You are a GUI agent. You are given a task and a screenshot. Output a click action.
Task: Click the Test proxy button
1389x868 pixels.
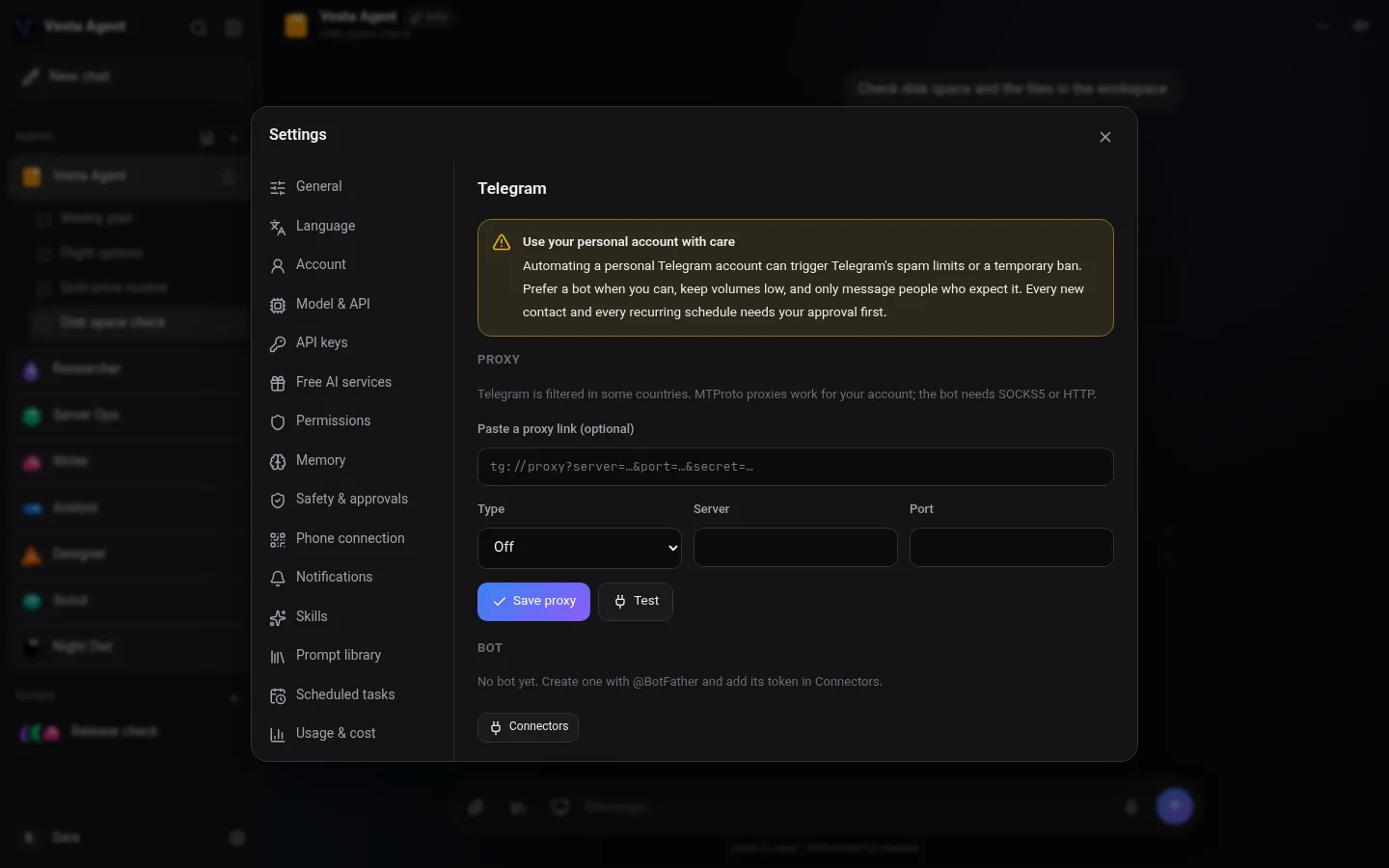click(636, 602)
